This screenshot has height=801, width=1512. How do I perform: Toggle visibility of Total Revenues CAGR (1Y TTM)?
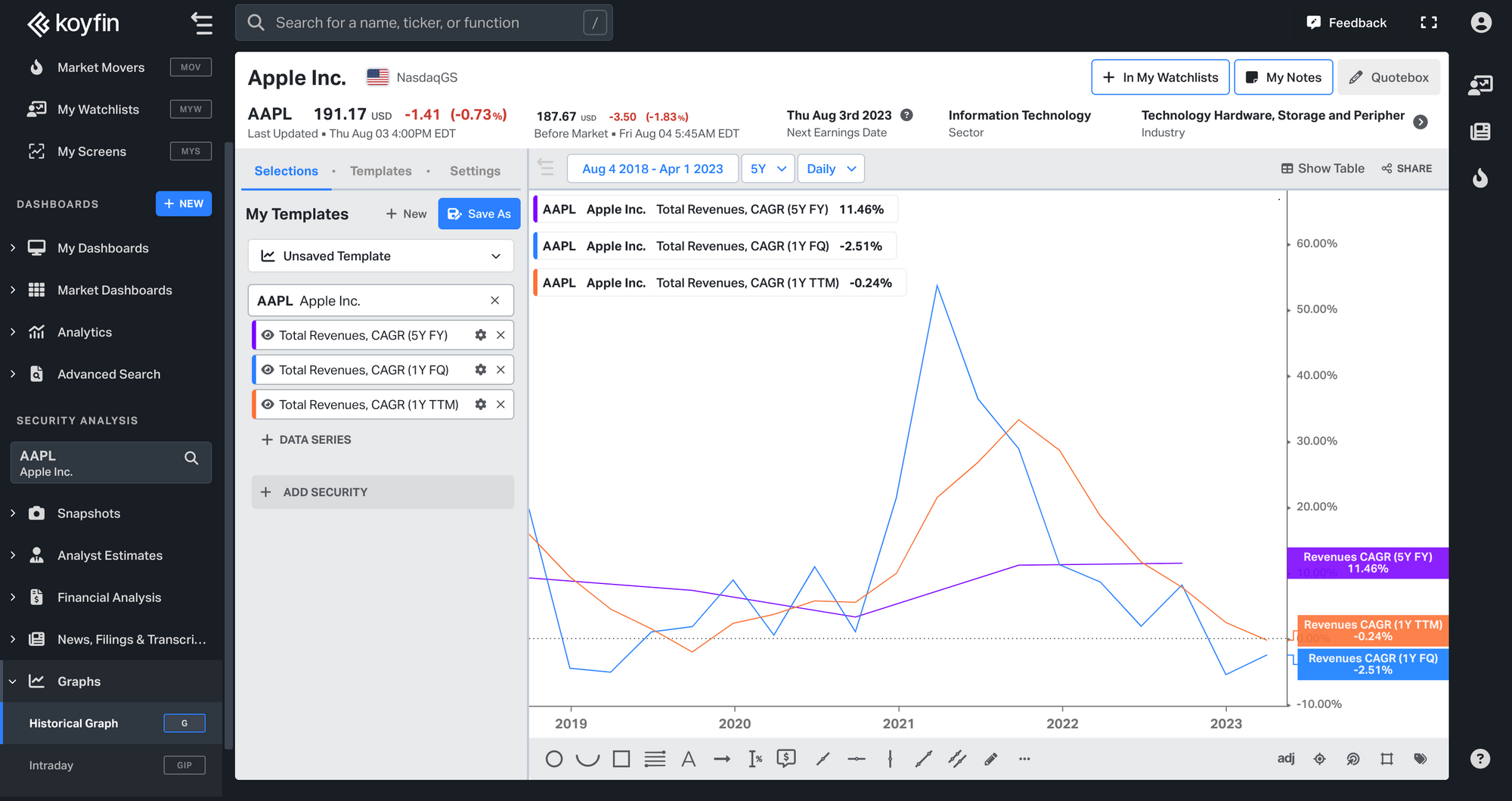pos(268,405)
